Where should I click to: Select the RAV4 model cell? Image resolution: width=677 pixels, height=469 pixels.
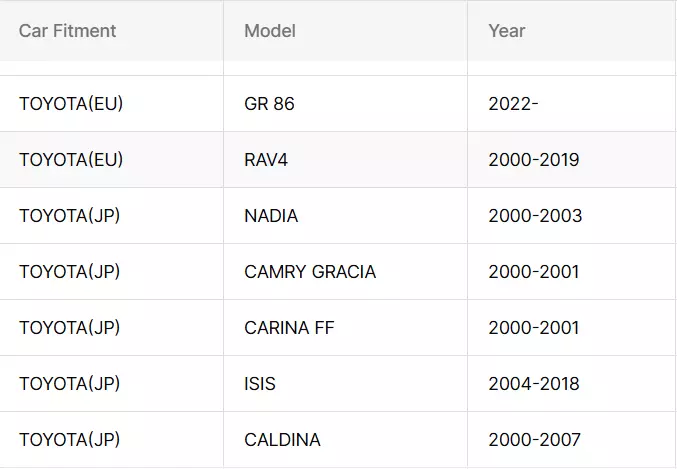tap(345, 160)
